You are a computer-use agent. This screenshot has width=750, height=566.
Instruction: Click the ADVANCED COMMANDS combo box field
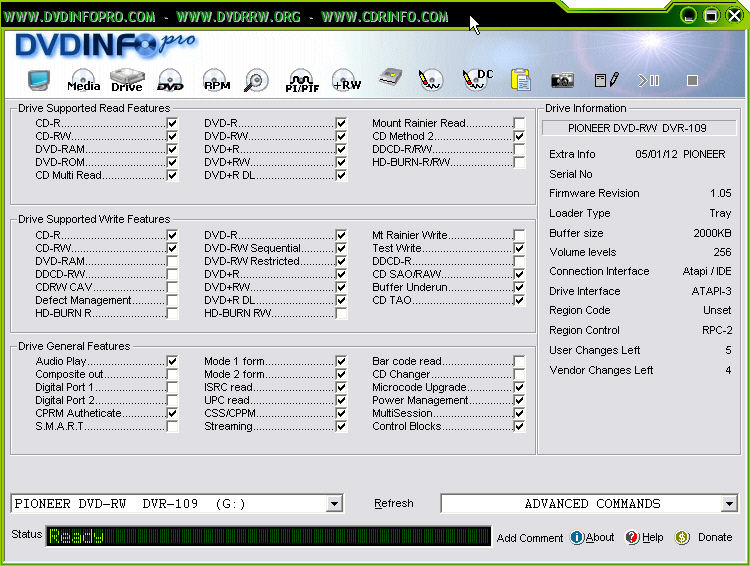pyautogui.click(x=589, y=503)
